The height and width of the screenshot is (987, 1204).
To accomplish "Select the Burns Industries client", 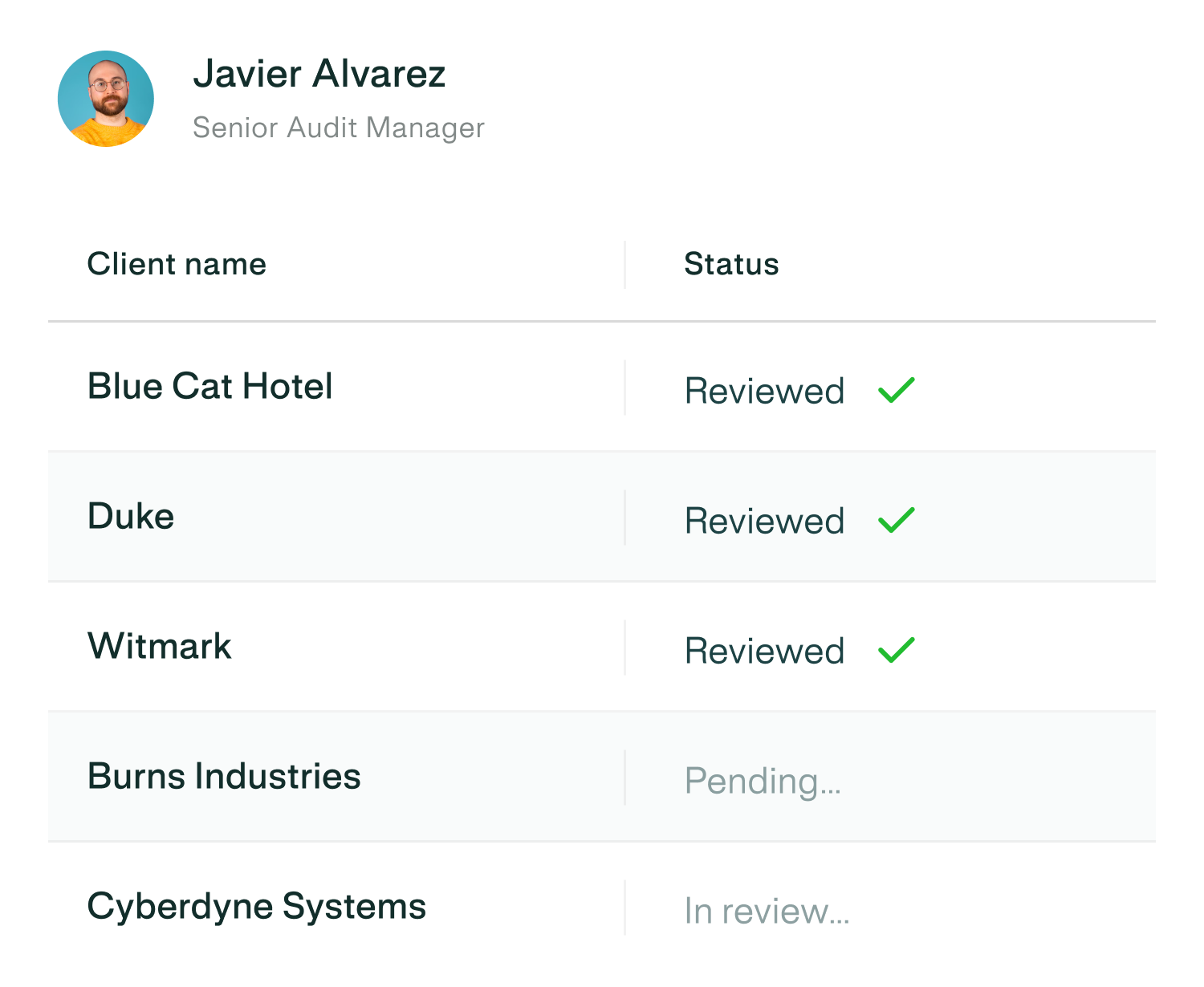I will (x=224, y=776).
